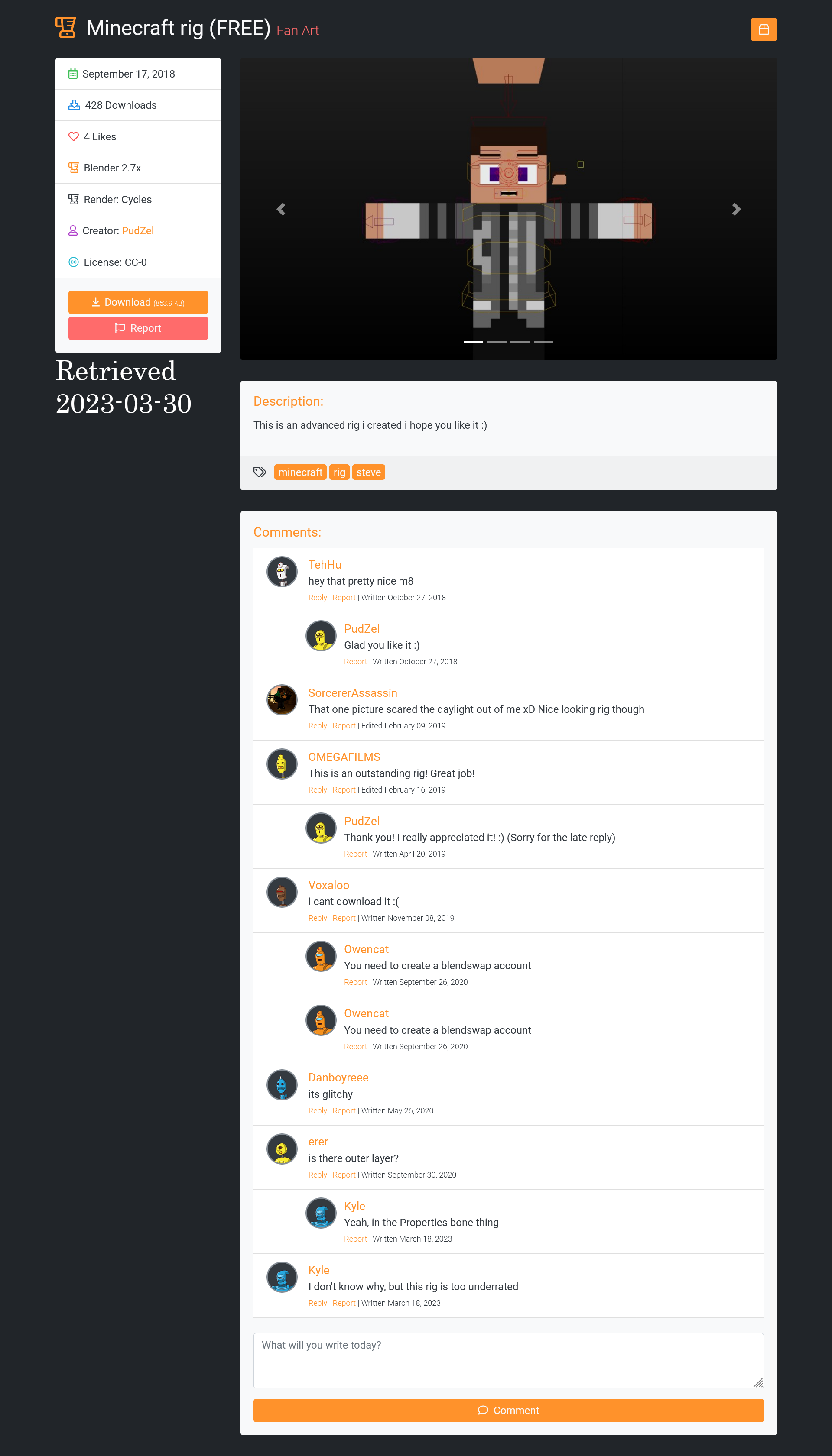Open the orange box icon at top right
The image size is (832, 1456).
click(764, 30)
